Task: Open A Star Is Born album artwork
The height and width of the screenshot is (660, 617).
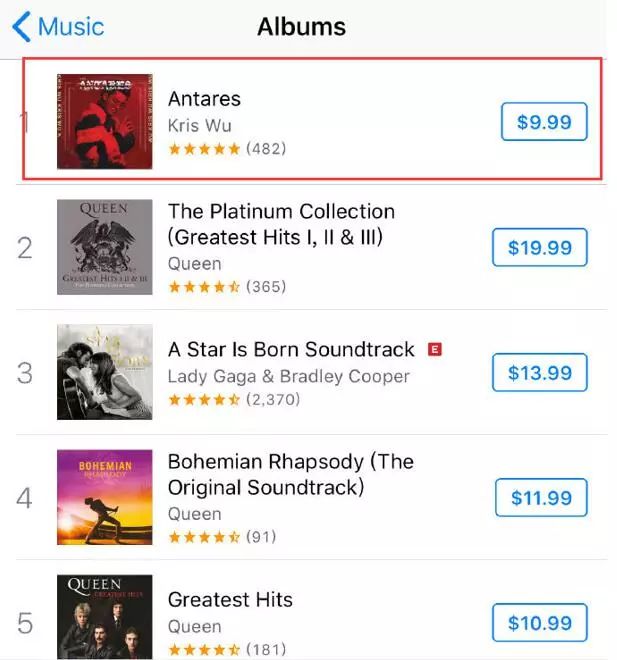Action: [x=105, y=372]
